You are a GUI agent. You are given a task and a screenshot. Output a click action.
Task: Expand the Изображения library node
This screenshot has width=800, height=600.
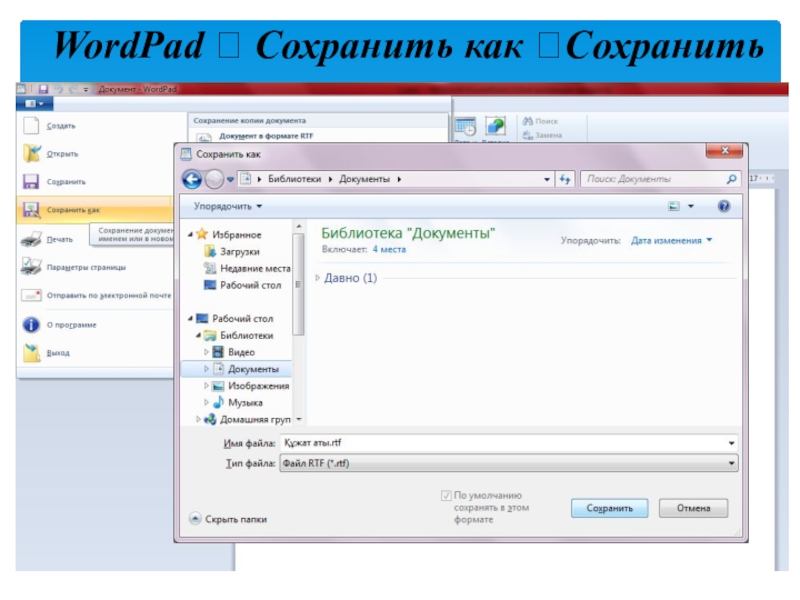[206, 386]
